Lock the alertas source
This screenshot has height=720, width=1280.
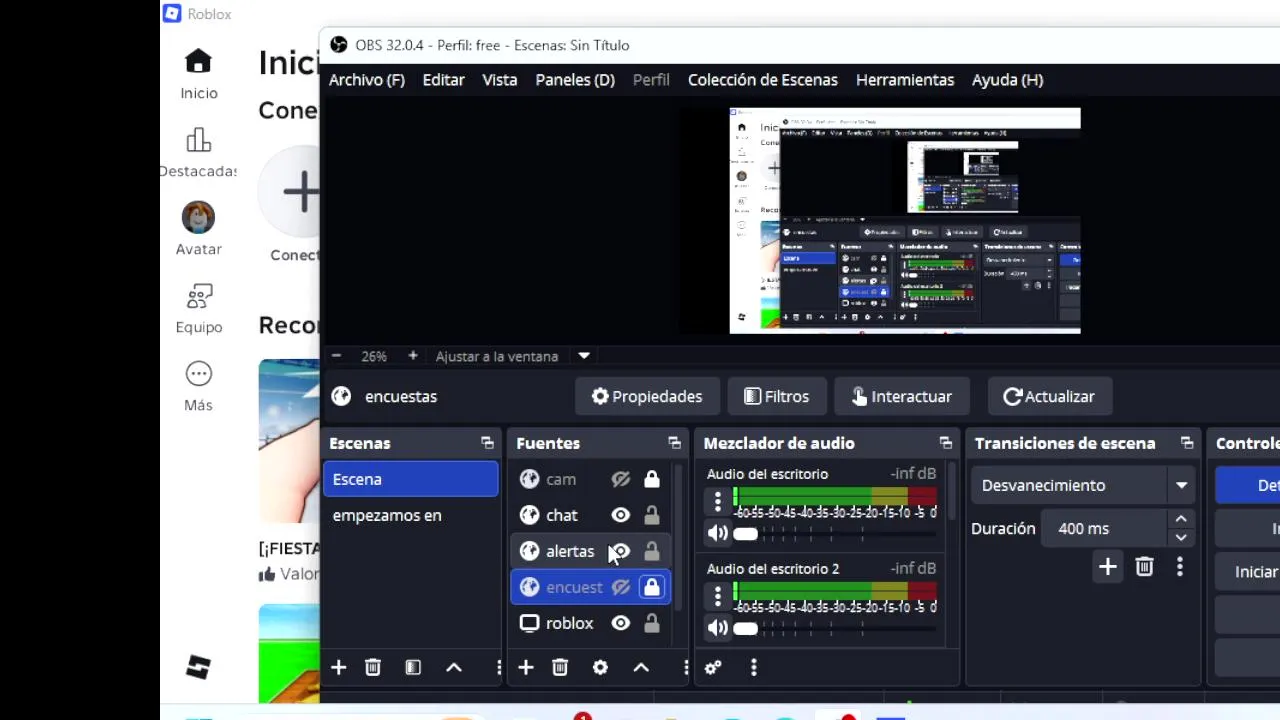[x=652, y=551]
